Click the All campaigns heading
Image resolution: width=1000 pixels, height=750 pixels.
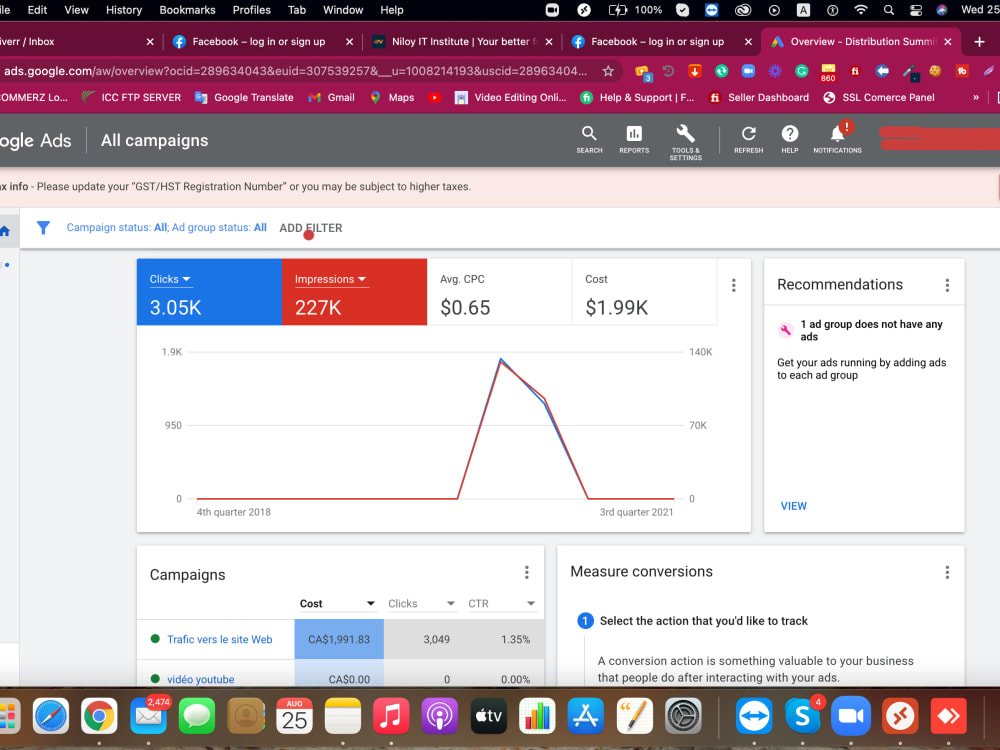154,140
